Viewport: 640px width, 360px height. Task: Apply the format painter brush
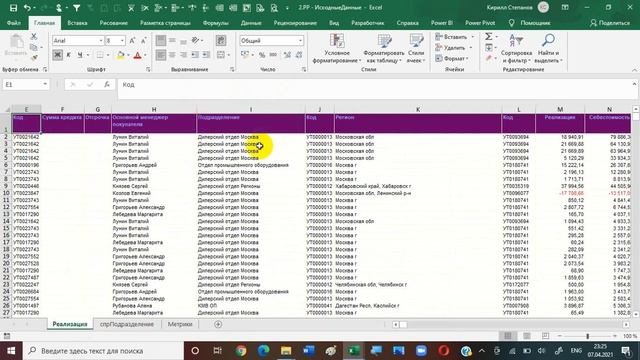[x=34, y=58]
